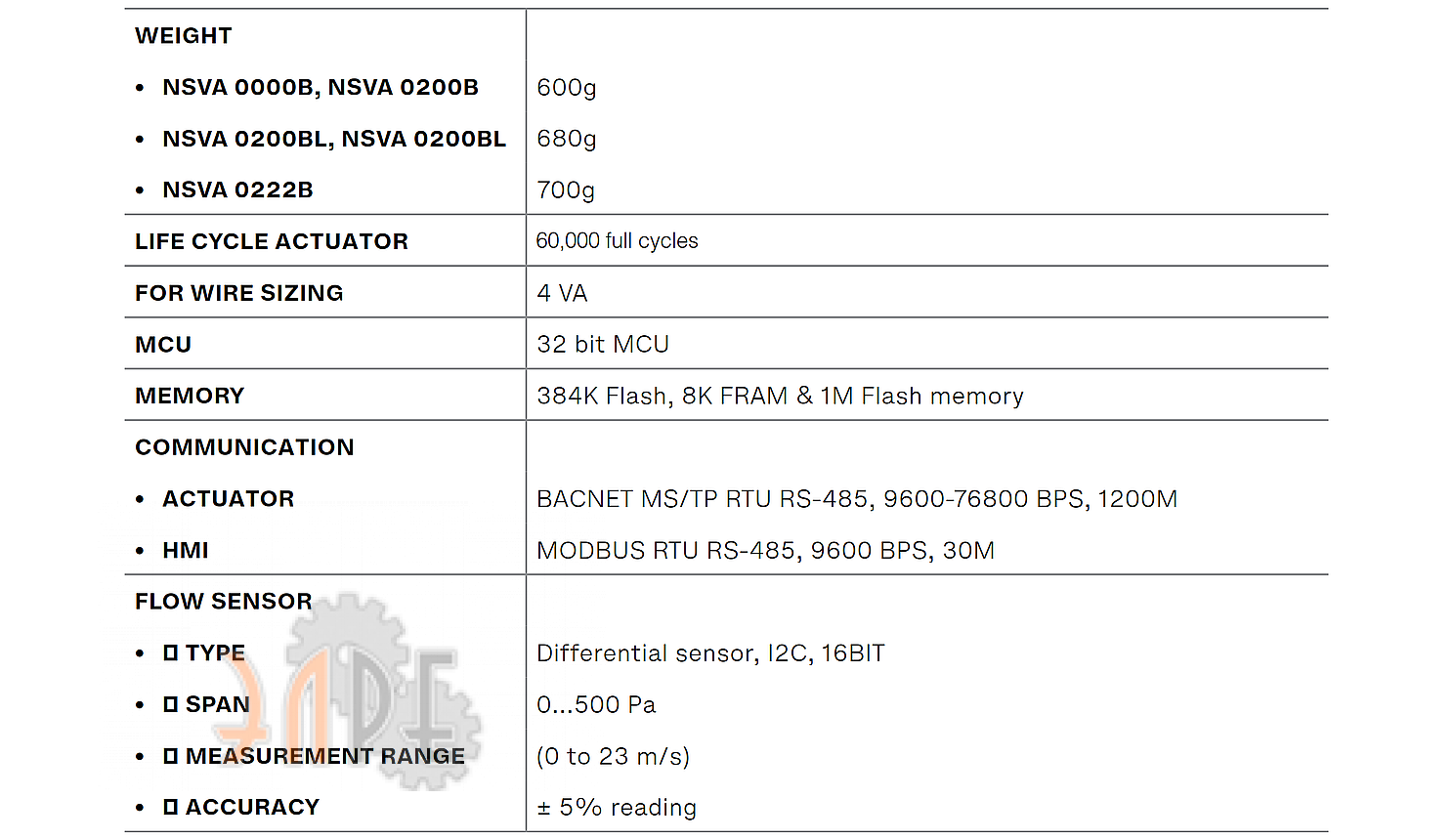The image size is (1454, 840).
Task: Select the Differential sensor type value
Action: [x=710, y=653]
